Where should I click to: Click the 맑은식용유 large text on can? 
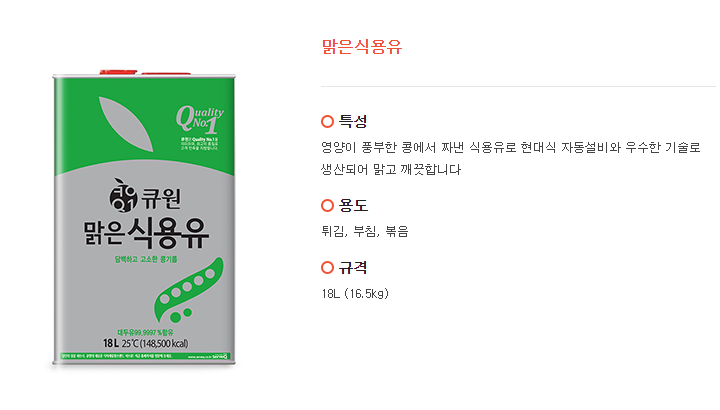tap(146, 233)
